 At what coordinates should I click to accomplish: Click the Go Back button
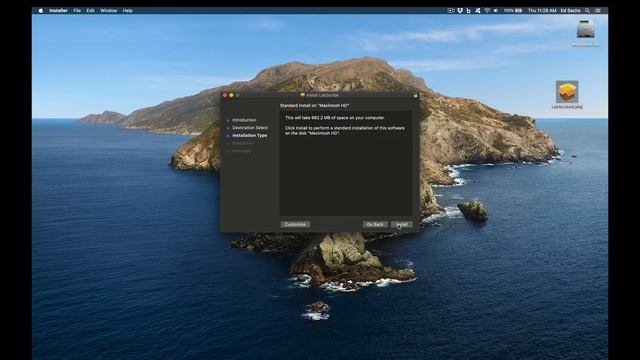[375, 224]
